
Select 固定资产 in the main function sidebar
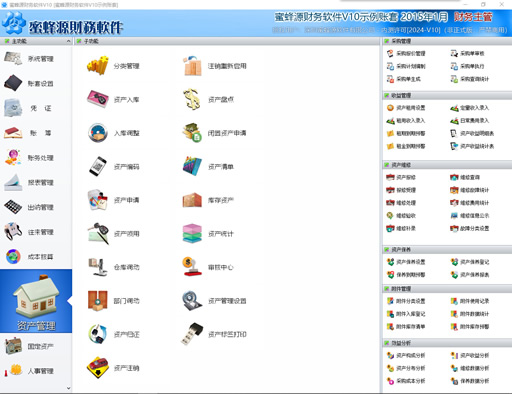click(29, 346)
